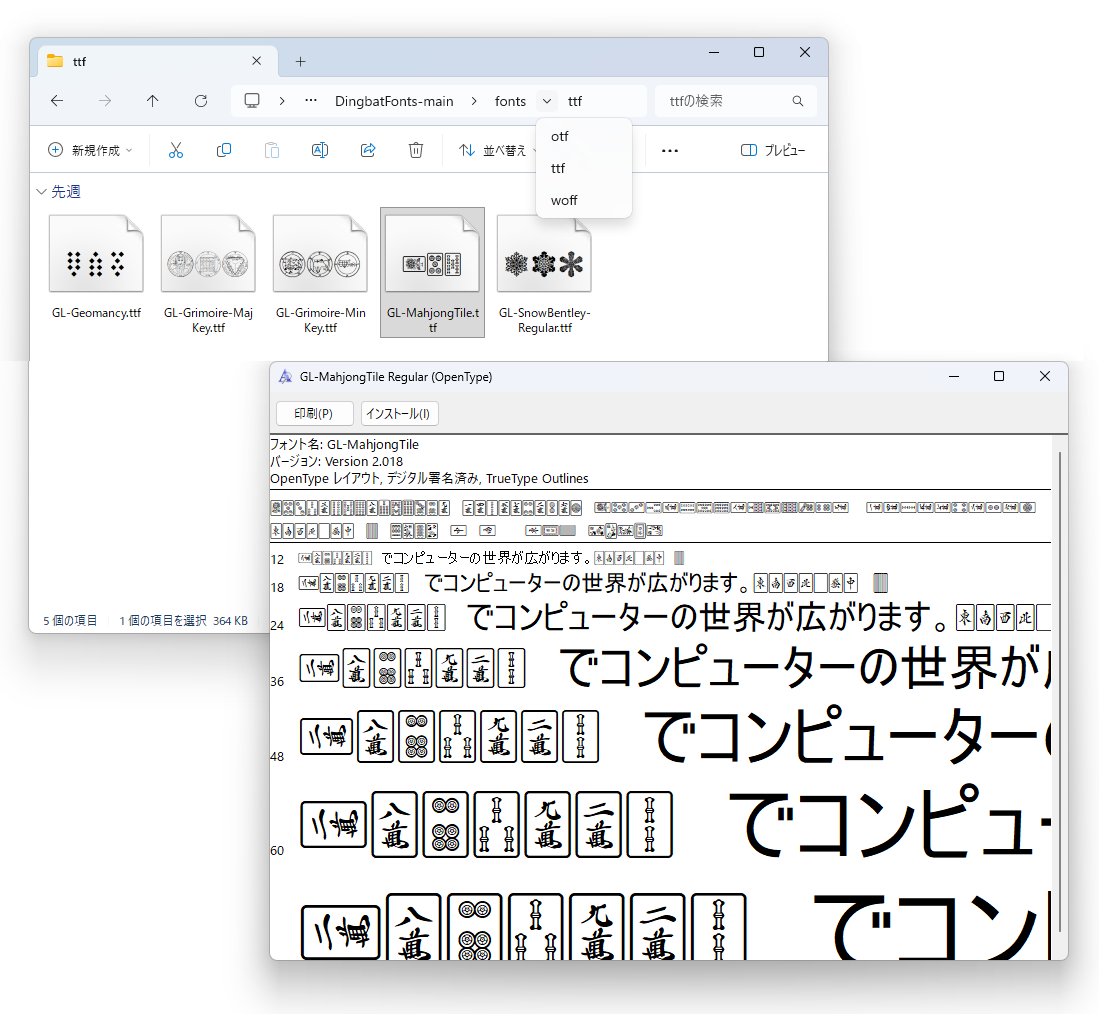Share the selected font file

pos(368,150)
